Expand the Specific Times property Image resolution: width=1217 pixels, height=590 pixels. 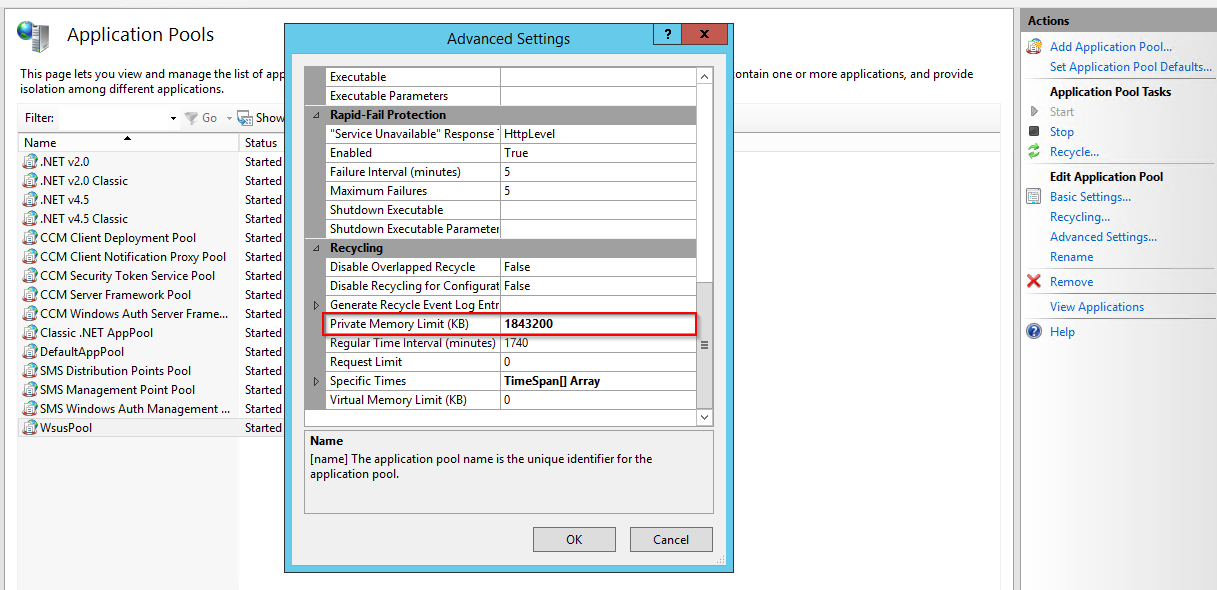(317, 381)
